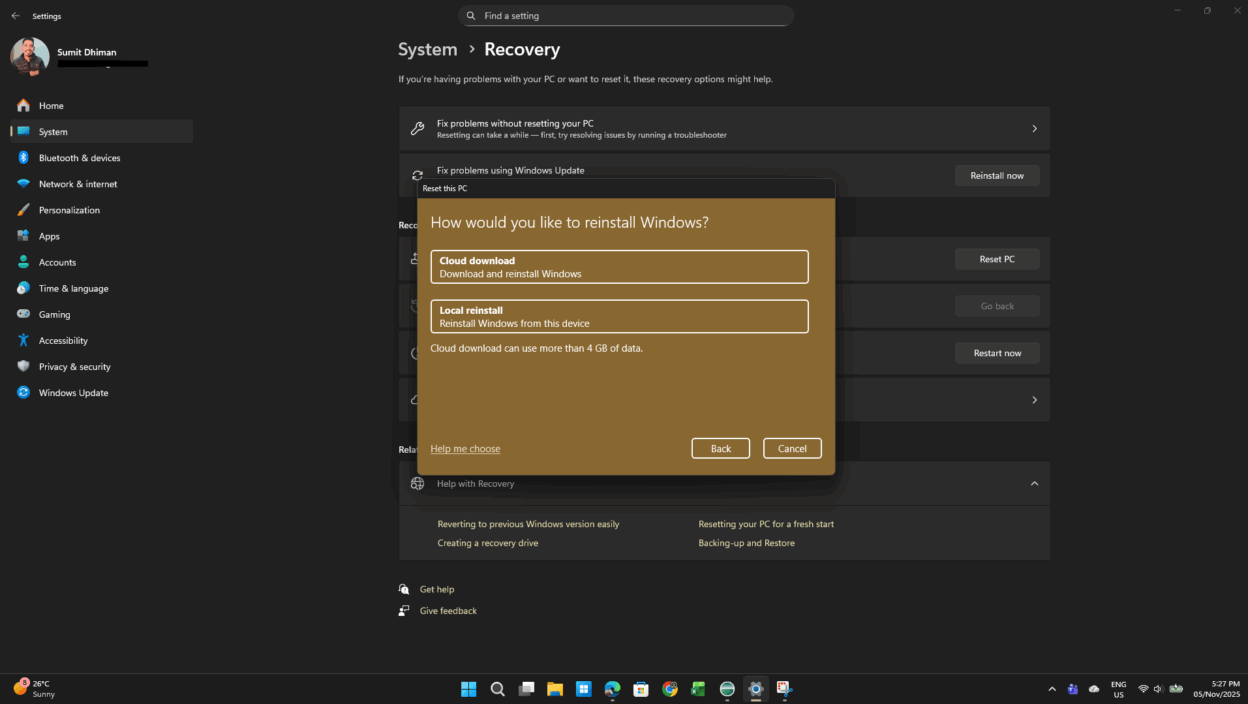Go to Accounts settings
This screenshot has width=1248, height=704.
click(101, 262)
